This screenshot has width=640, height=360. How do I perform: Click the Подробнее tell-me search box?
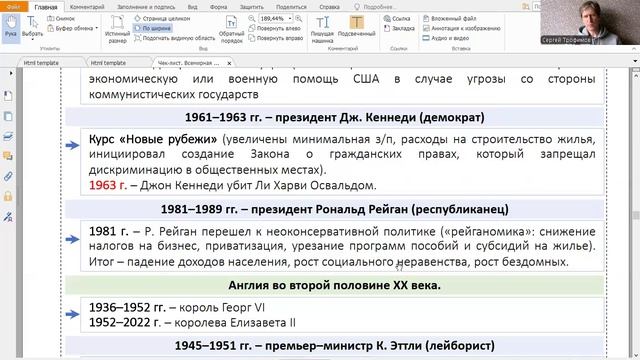(x=375, y=7)
